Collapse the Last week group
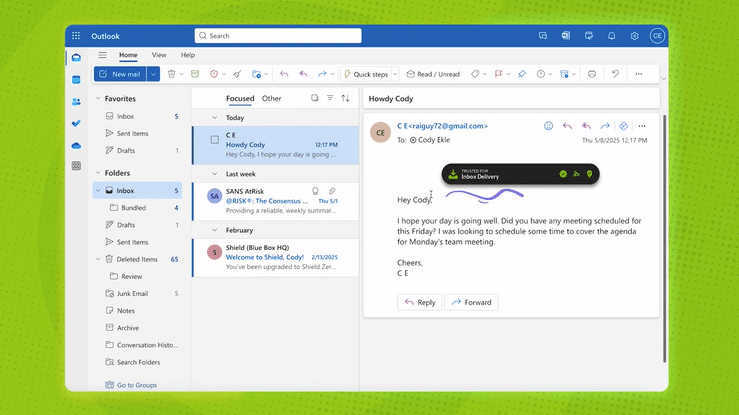This screenshot has width=739, height=415. [214, 174]
